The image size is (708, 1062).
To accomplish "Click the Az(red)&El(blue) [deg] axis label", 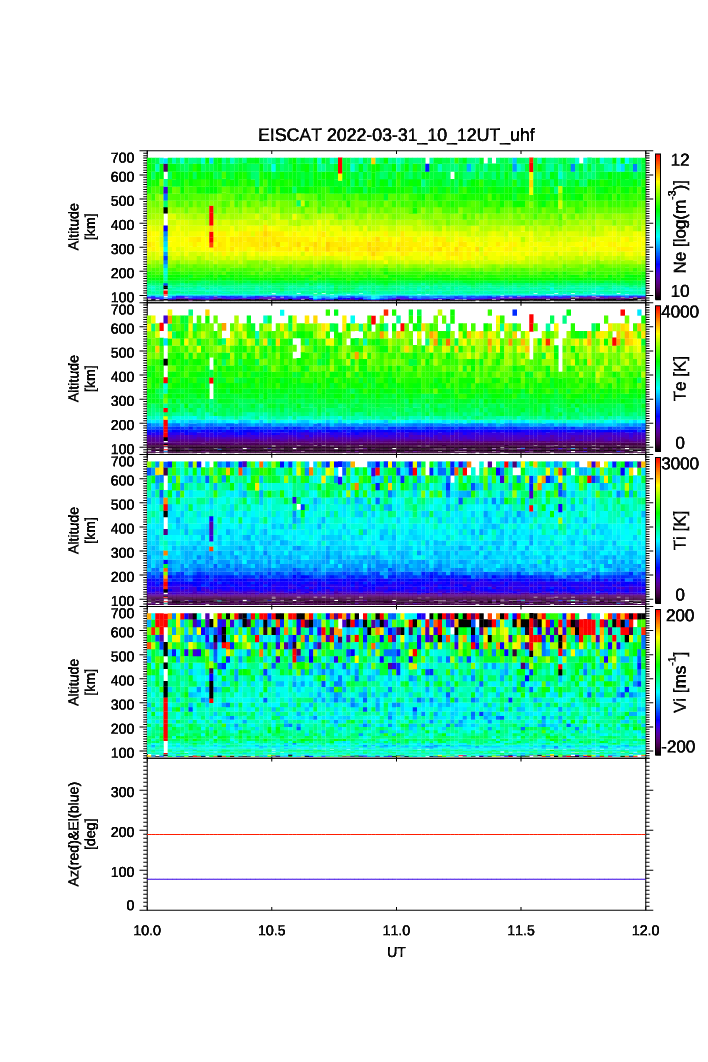I will tap(82, 833).
